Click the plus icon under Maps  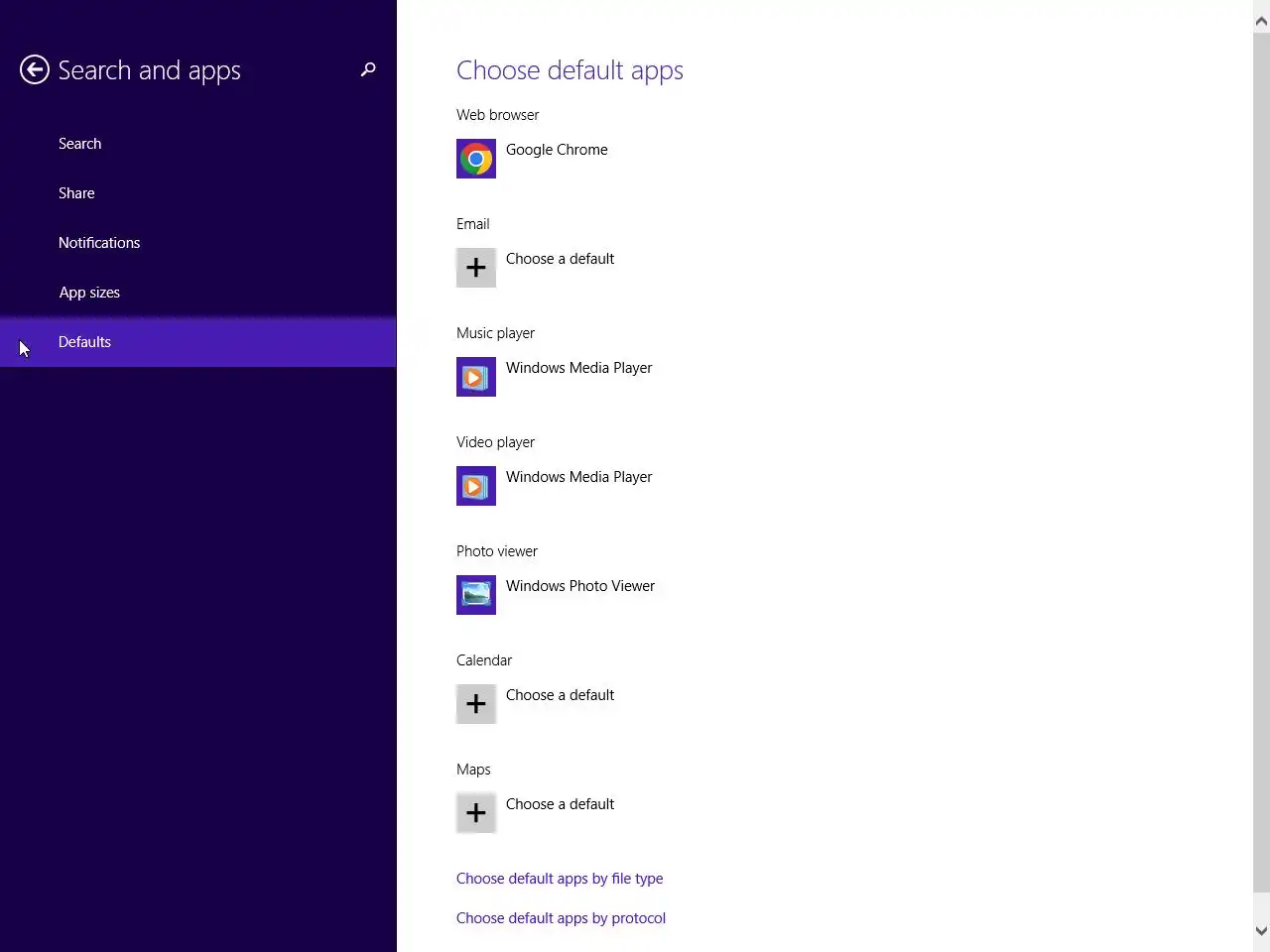[476, 813]
